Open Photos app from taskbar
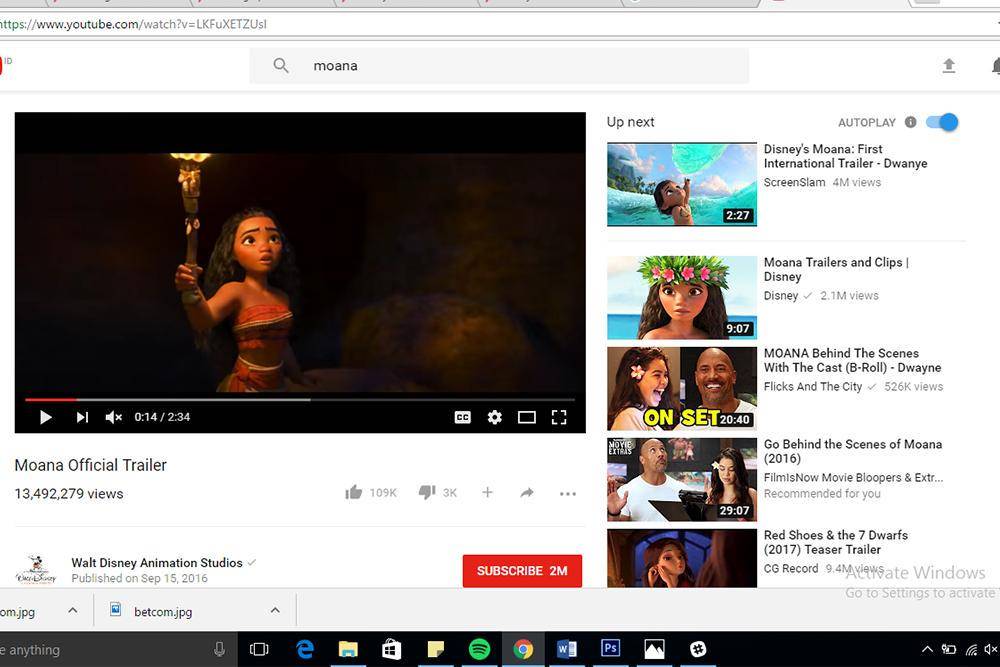The image size is (1000, 667). click(654, 649)
